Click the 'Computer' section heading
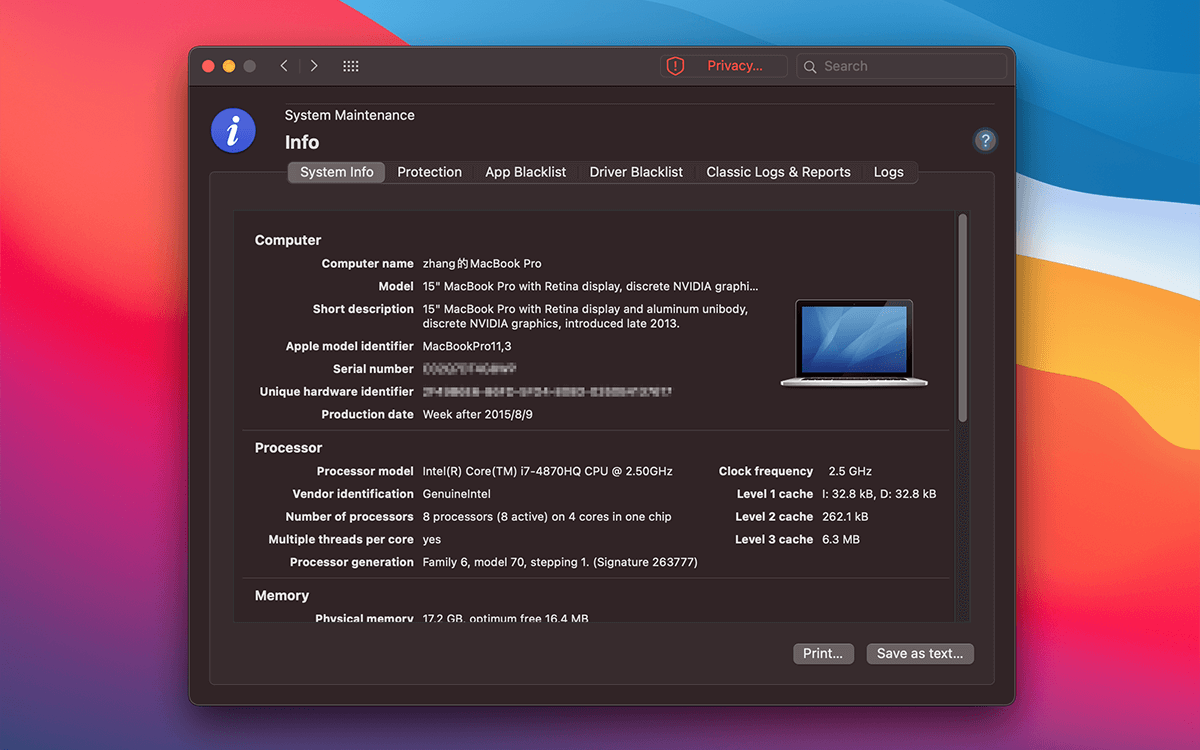 [288, 240]
